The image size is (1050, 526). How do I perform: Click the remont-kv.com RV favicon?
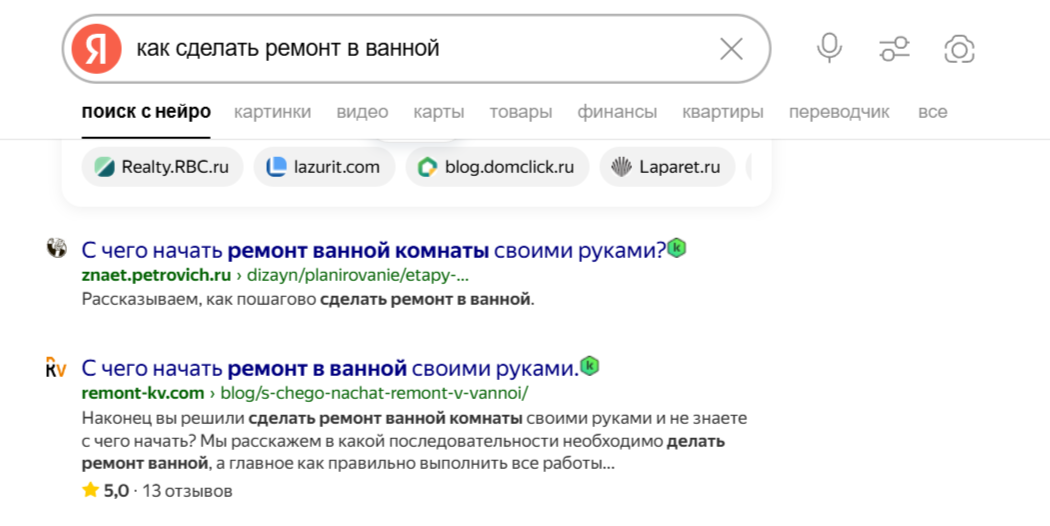(56, 367)
